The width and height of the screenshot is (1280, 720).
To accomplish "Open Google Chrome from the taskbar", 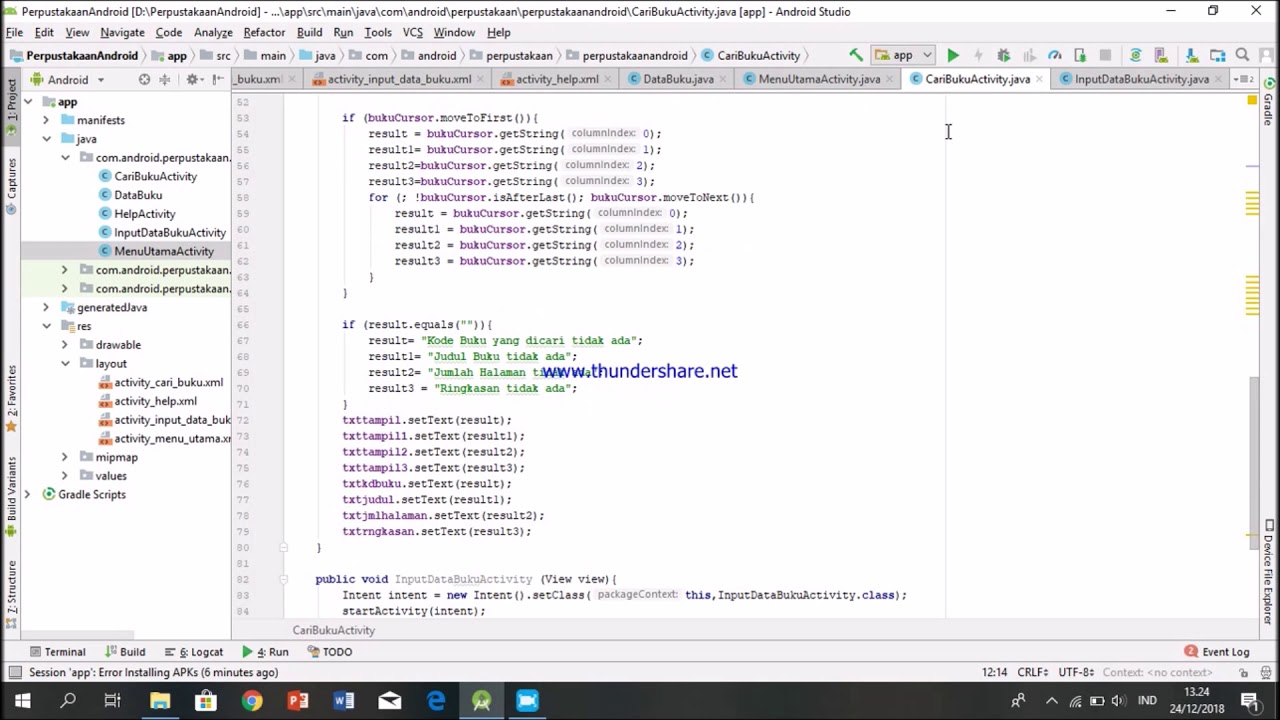I will (x=252, y=701).
